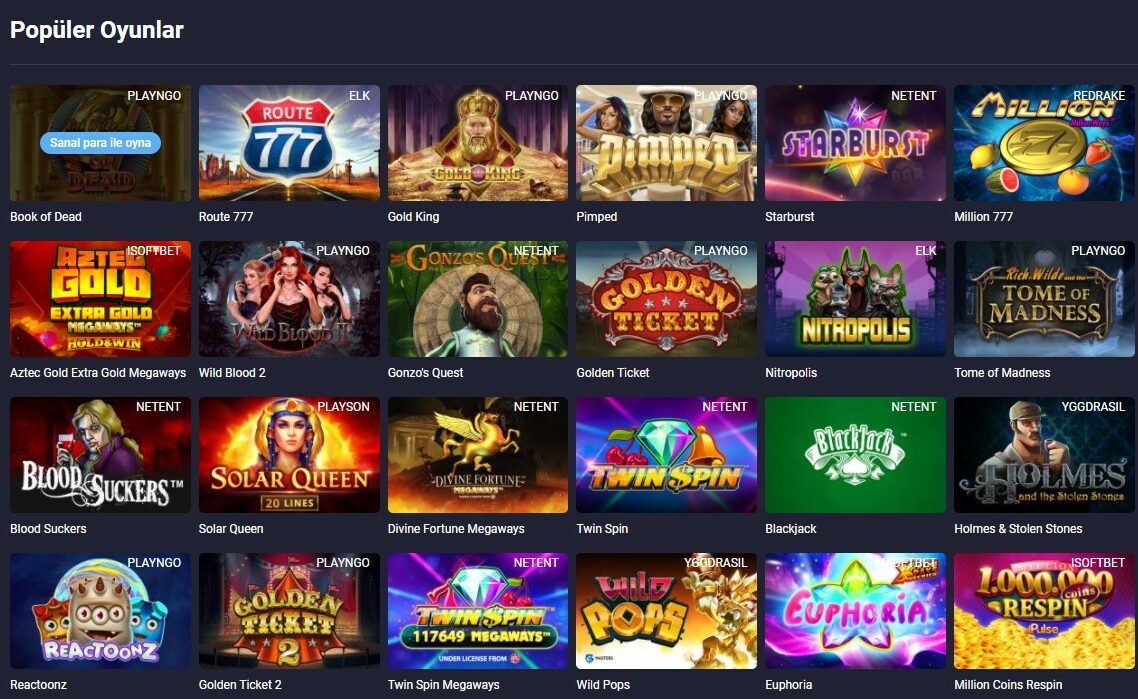Click the 'Sanal para ile oyna' button
This screenshot has width=1138, height=699.
[100, 142]
